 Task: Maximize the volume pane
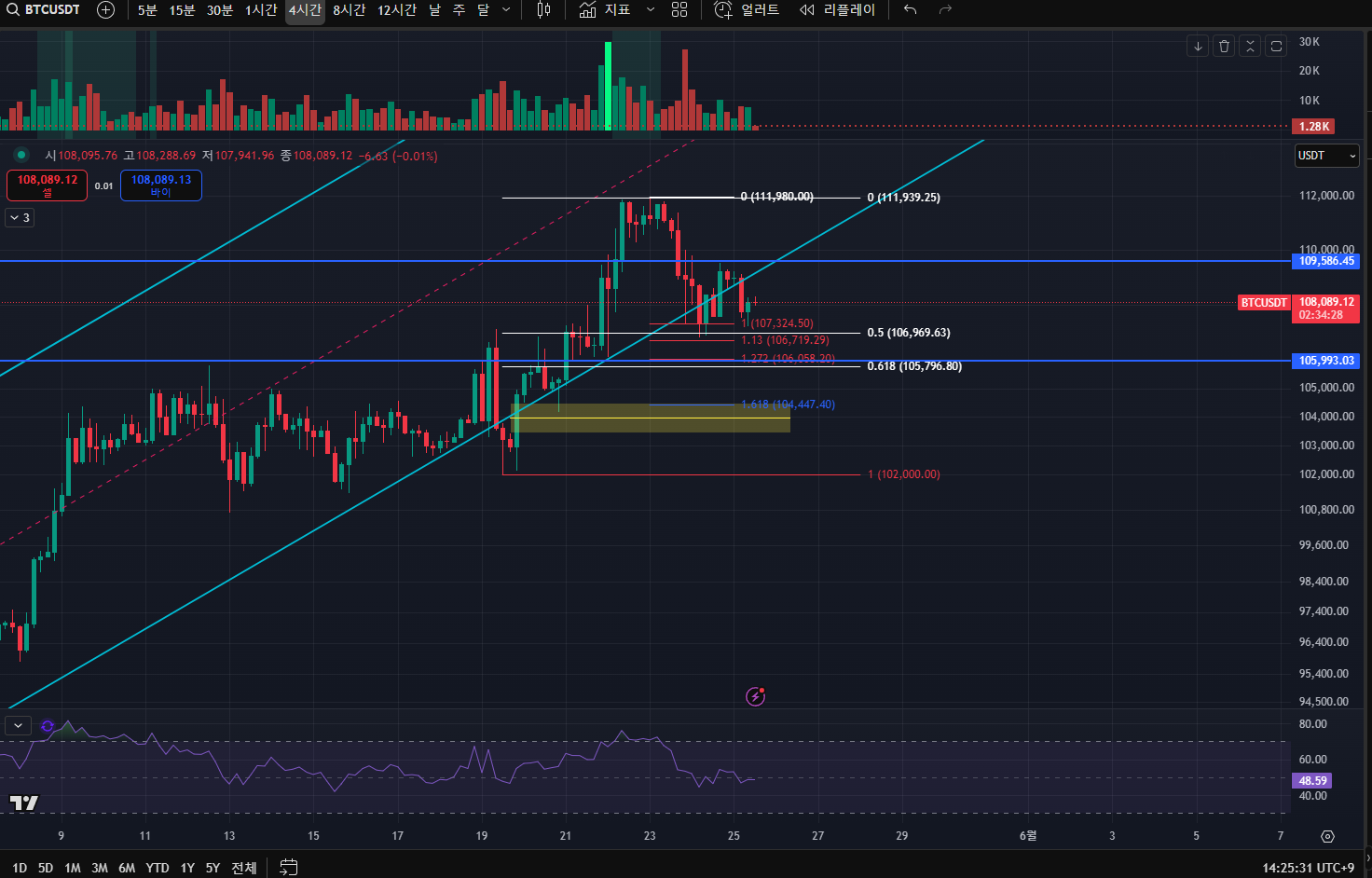1277,46
